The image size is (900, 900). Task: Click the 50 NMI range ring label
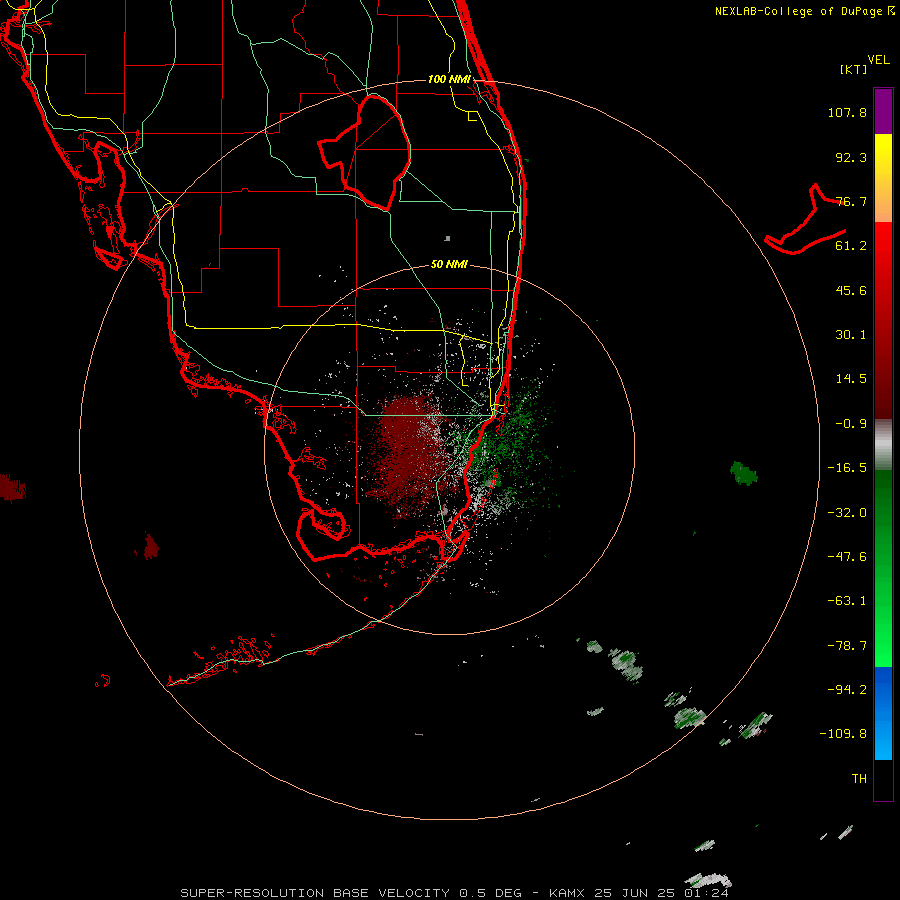click(449, 264)
